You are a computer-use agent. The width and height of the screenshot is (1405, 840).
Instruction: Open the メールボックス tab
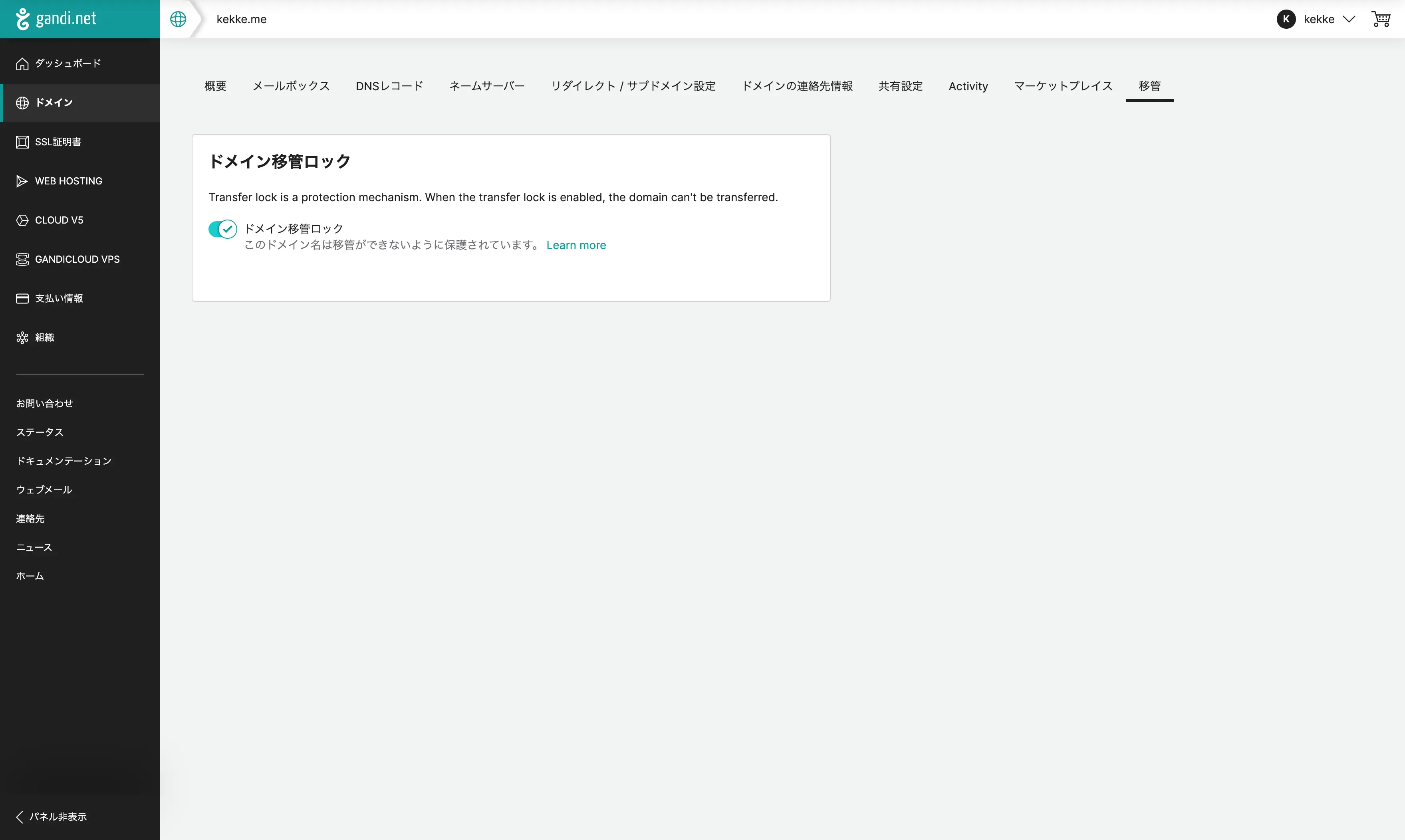click(291, 86)
